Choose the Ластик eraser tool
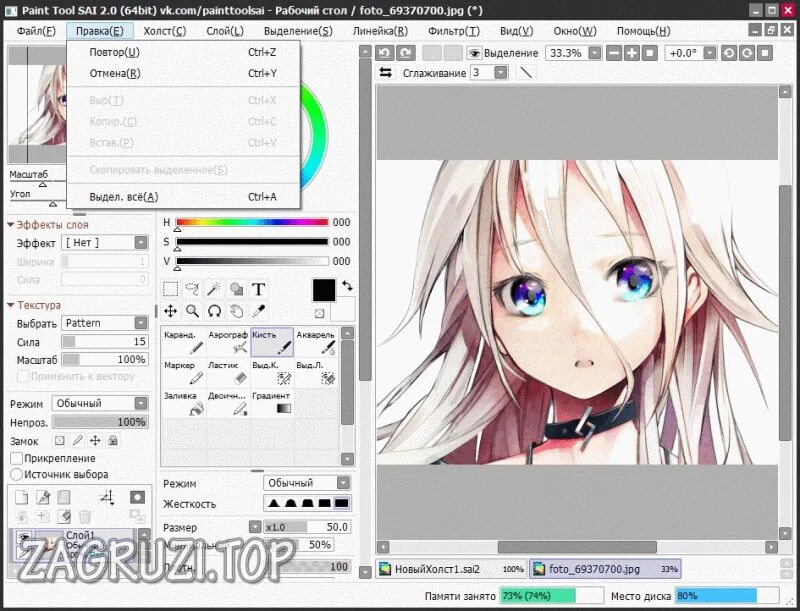800x611 pixels. pos(228,373)
